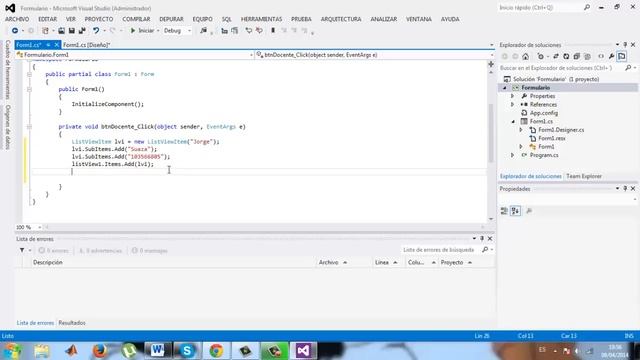Toggle the errores filter in error list
The height and width of the screenshot is (360, 640).
tap(53, 251)
